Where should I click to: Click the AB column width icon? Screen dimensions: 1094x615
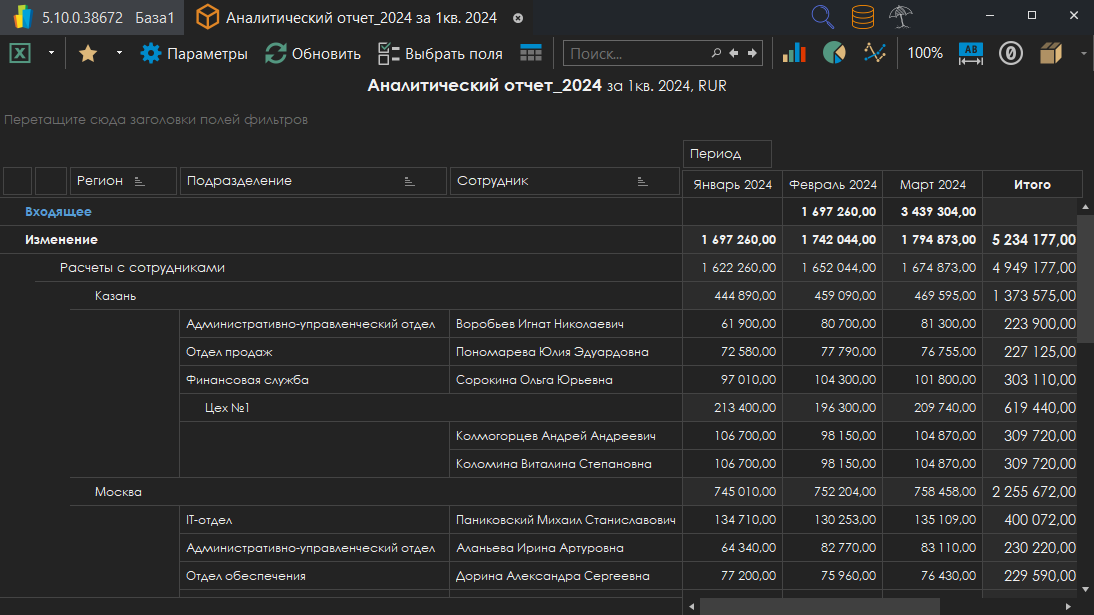click(x=971, y=53)
